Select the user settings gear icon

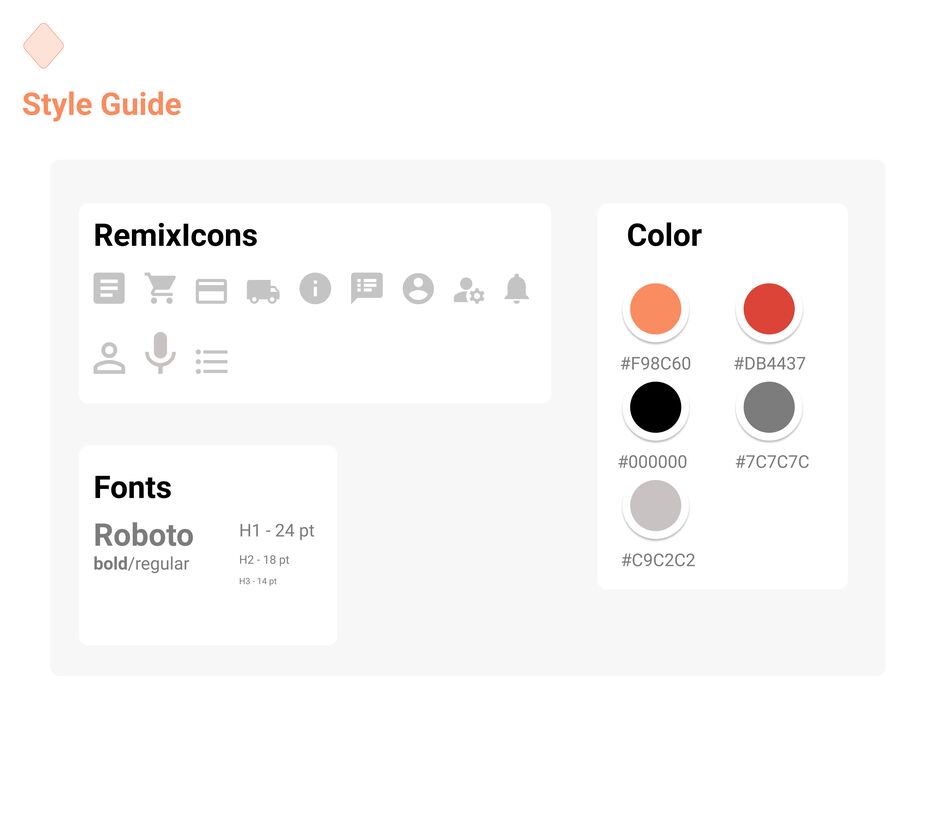click(x=469, y=290)
